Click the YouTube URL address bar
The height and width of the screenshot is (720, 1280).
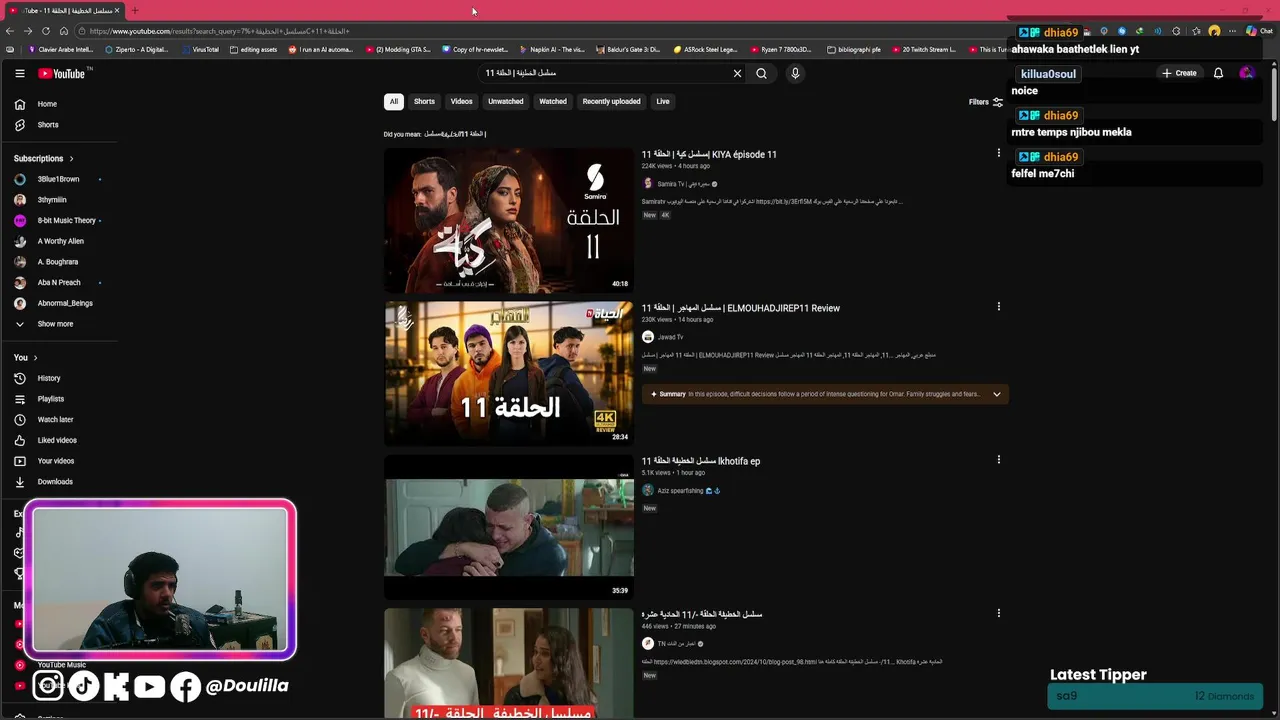coord(540,31)
